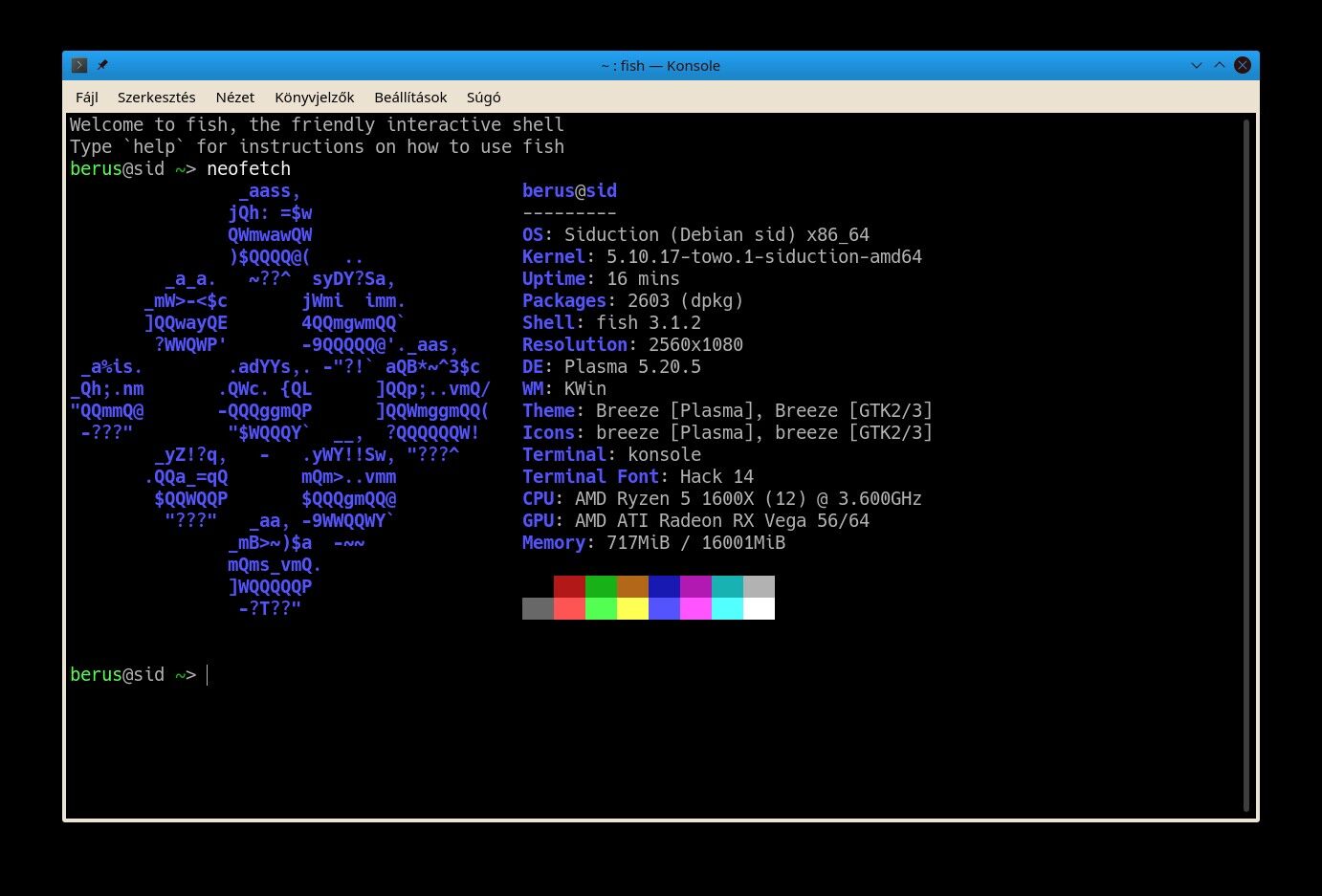
Task: Click the bright green color block
Action: 601,608
